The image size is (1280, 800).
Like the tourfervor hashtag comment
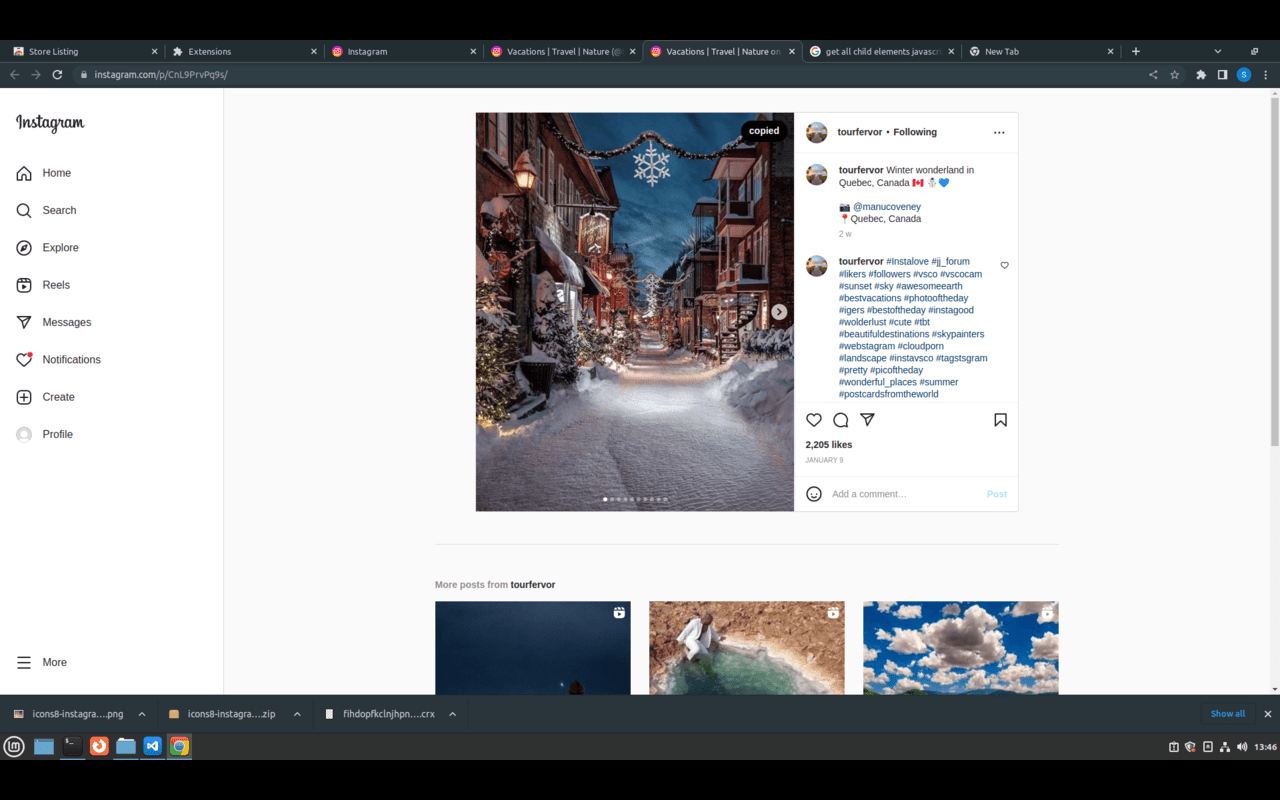pos(1004,264)
